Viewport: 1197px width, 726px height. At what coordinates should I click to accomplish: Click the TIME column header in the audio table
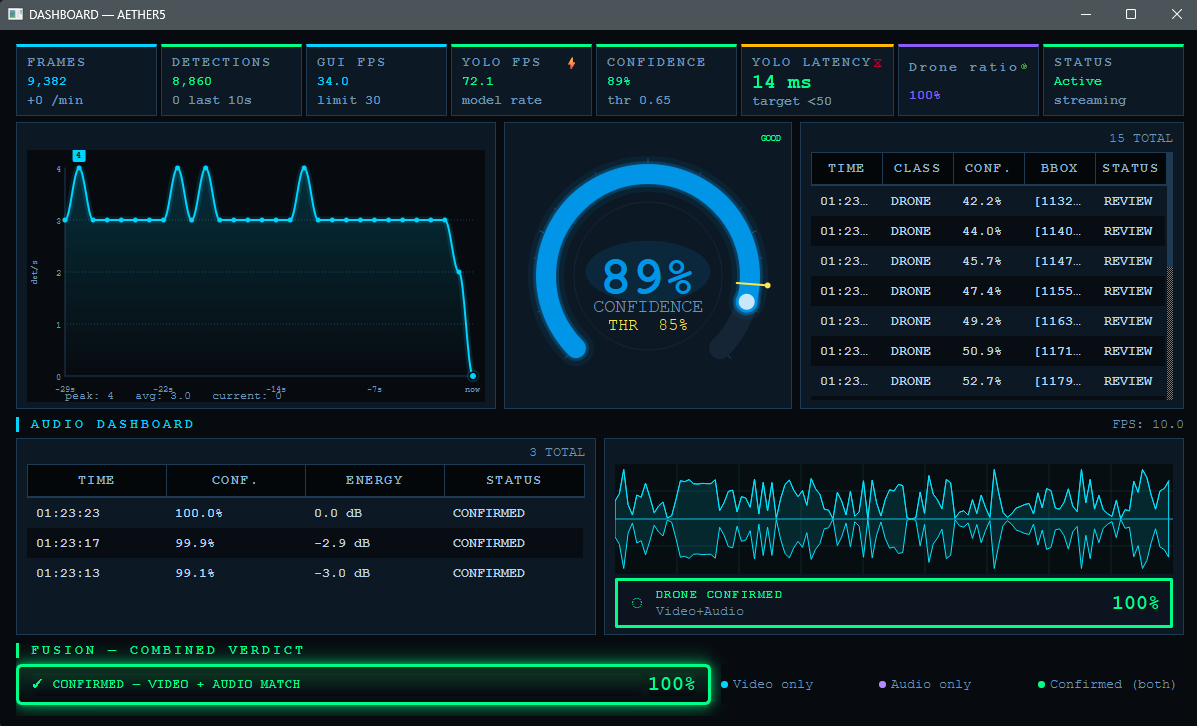(96, 480)
